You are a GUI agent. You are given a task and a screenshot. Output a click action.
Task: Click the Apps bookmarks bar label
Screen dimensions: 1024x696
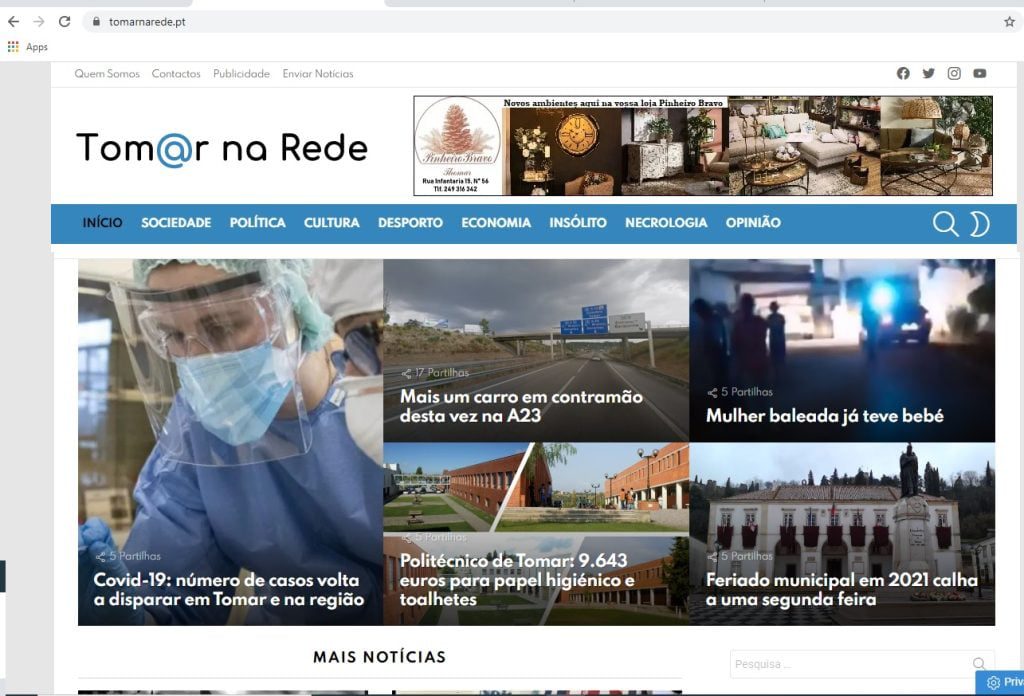click(37, 47)
